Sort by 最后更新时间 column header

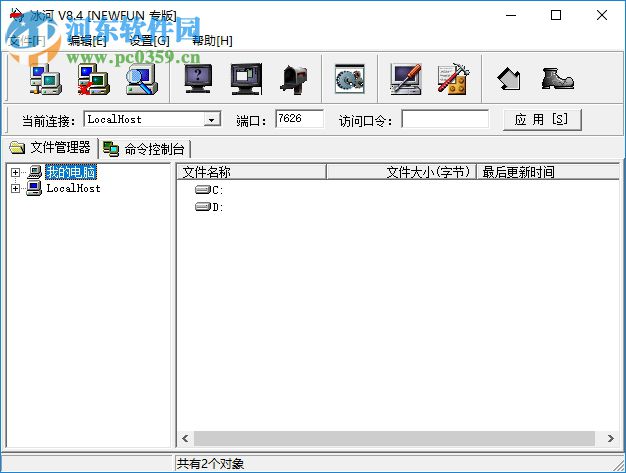pyautogui.click(x=548, y=172)
